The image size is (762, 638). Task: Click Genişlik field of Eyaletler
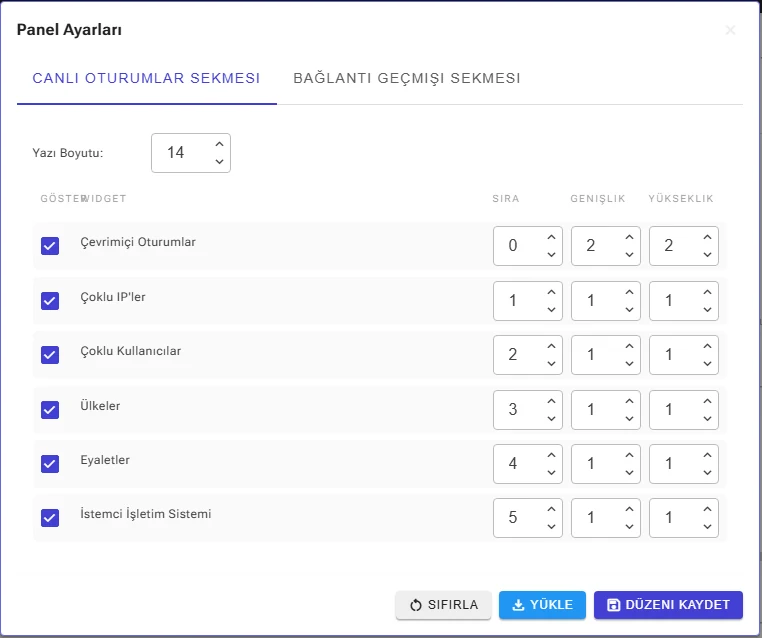[606, 464]
